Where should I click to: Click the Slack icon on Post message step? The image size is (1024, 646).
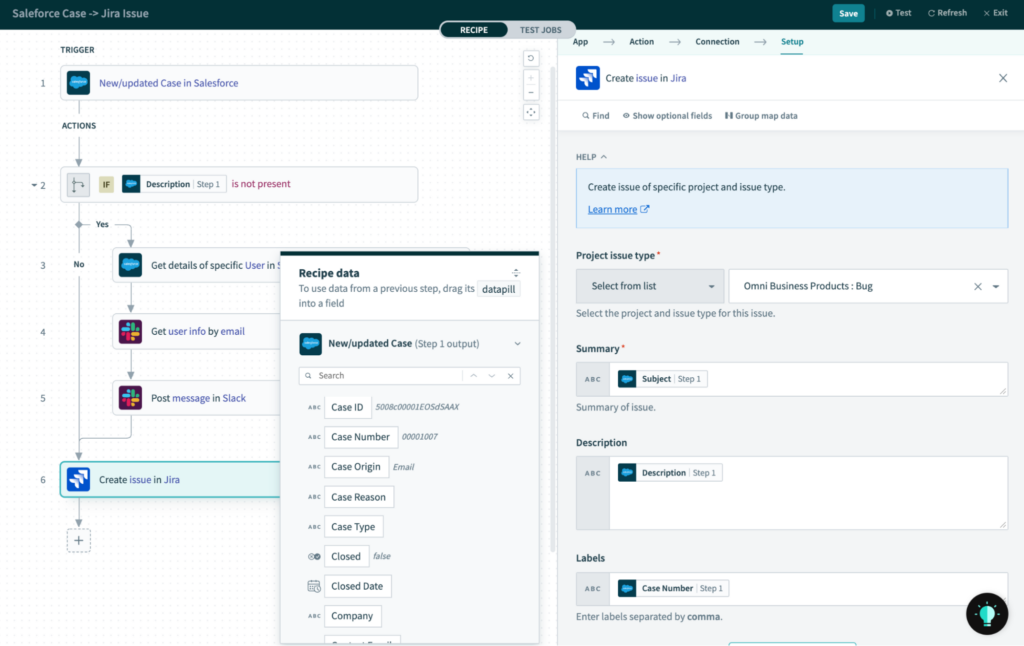(130, 398)
